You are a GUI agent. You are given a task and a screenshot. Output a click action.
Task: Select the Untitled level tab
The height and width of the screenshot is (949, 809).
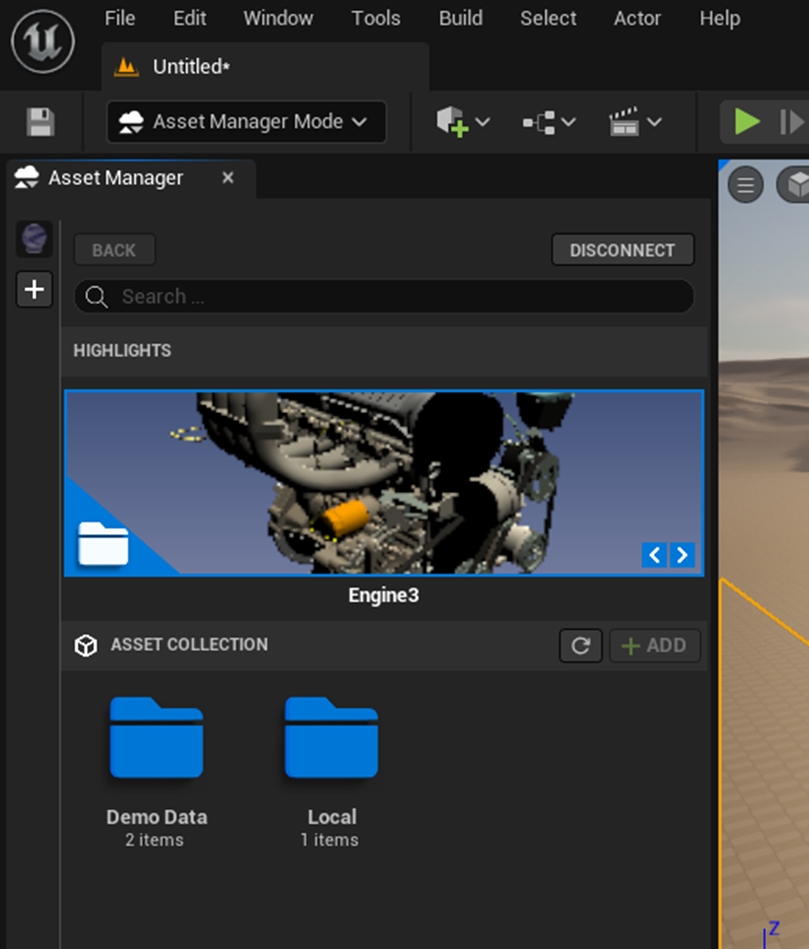click(x=190, y=67)
